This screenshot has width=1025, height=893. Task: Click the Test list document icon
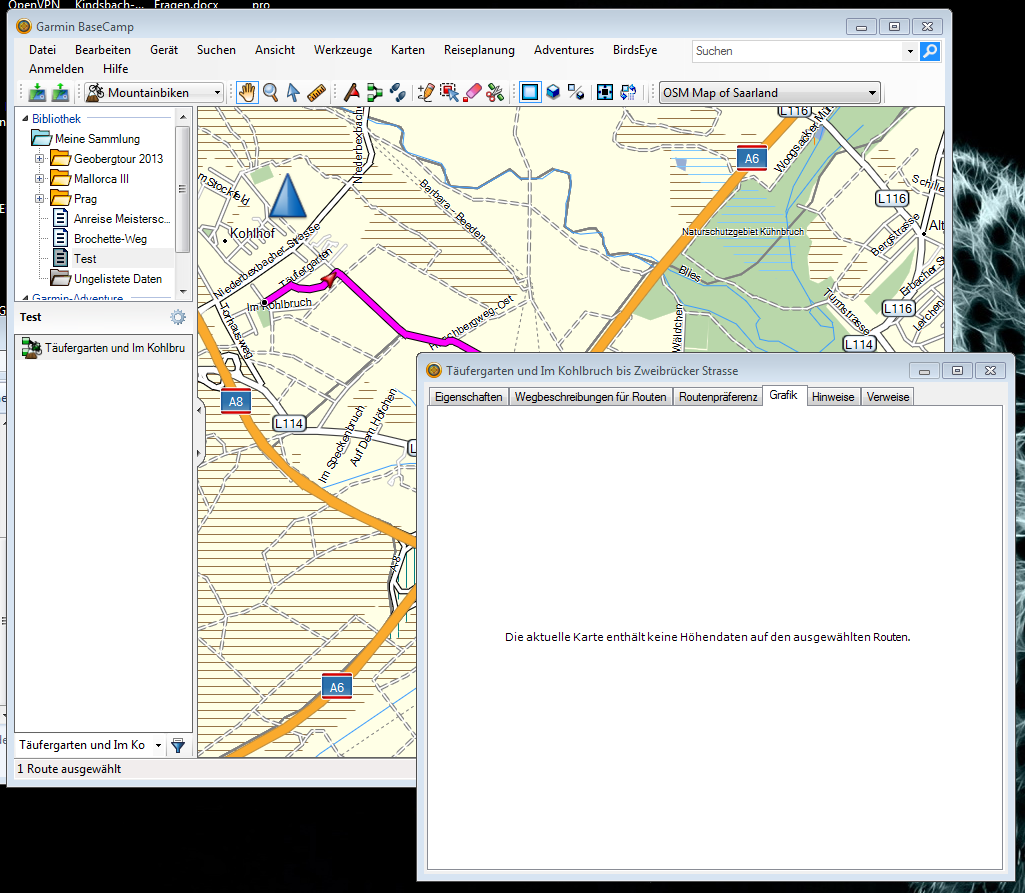coord(60,258)
